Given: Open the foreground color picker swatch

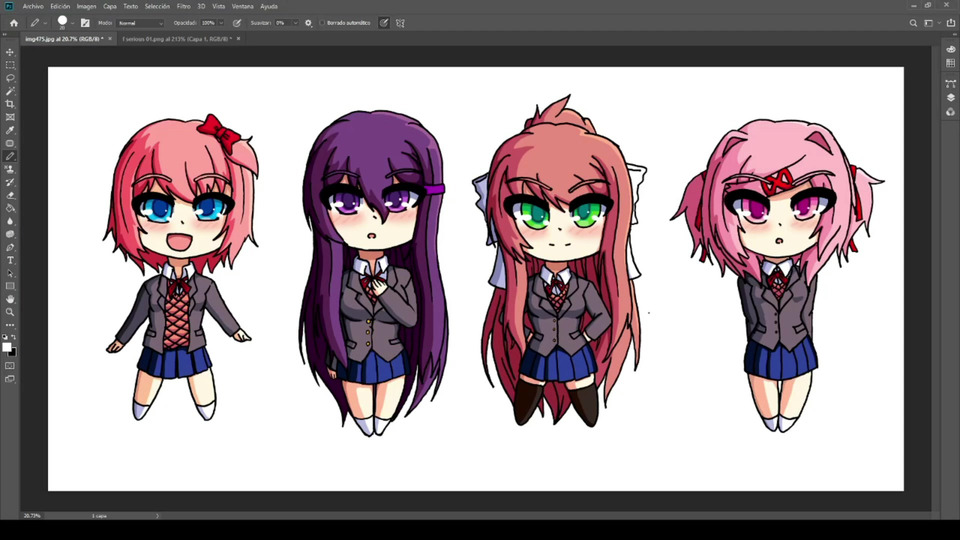Looking at the screenshot, I should point(6,347).
